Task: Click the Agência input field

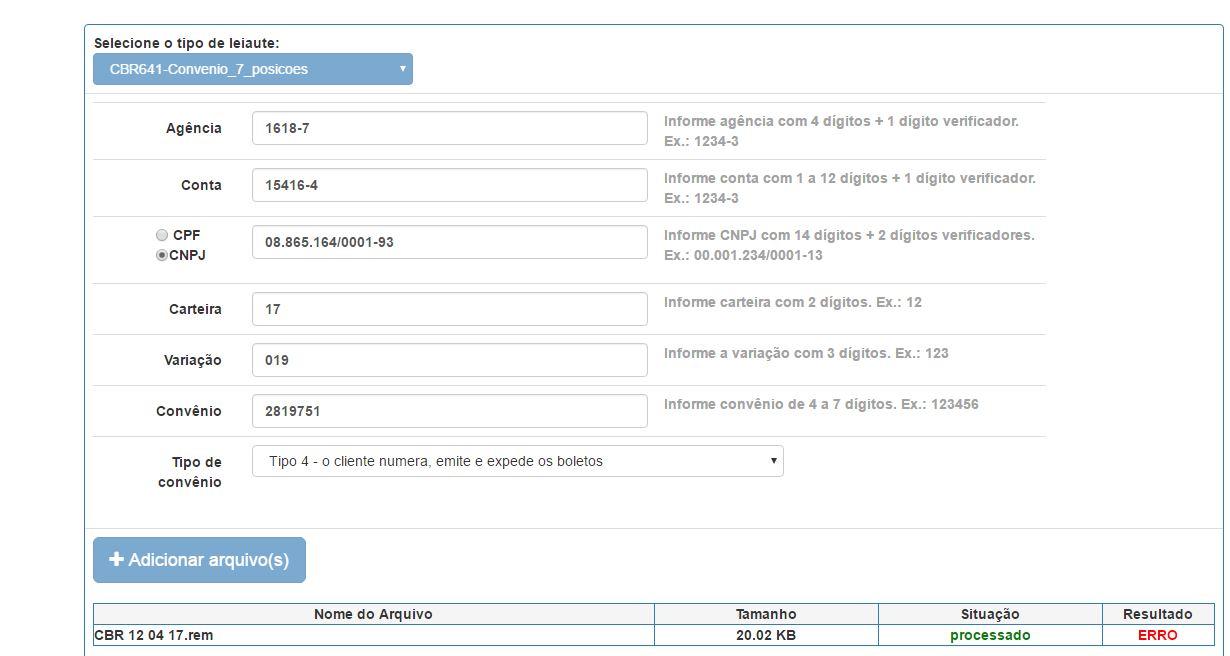Action: [x=450, y=128]
